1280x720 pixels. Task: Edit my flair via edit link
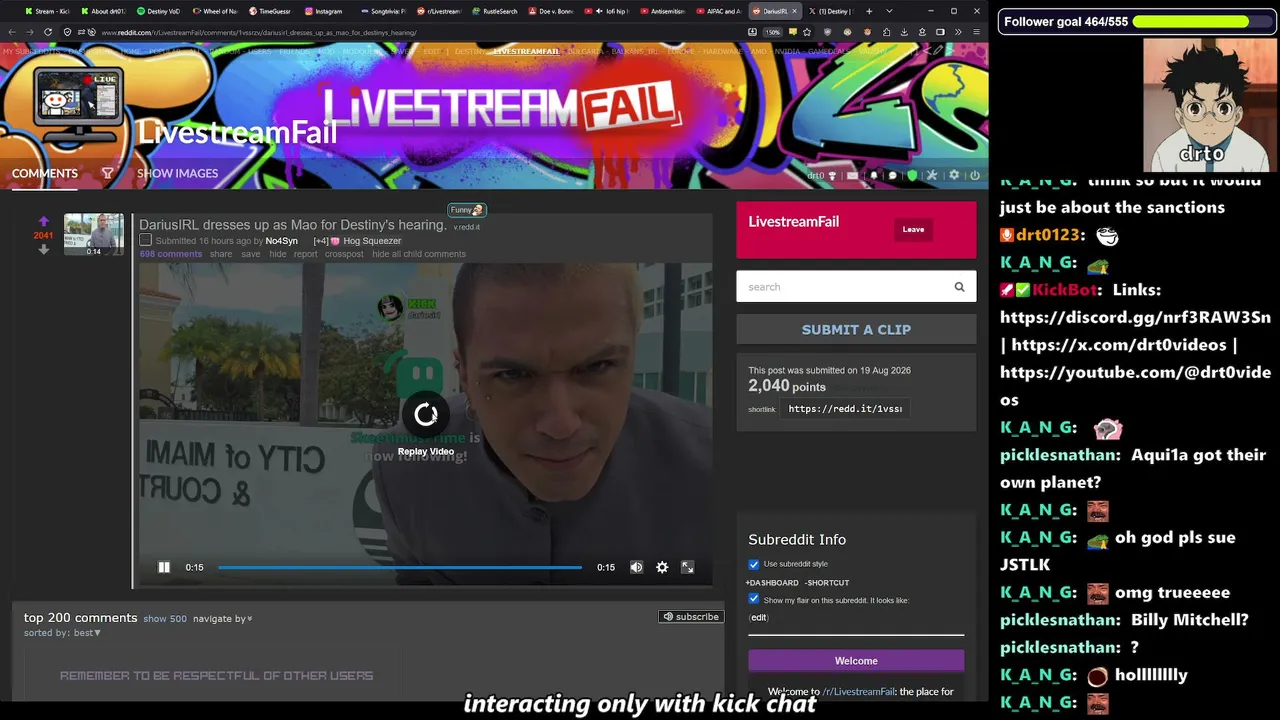[x=759, y=617]
